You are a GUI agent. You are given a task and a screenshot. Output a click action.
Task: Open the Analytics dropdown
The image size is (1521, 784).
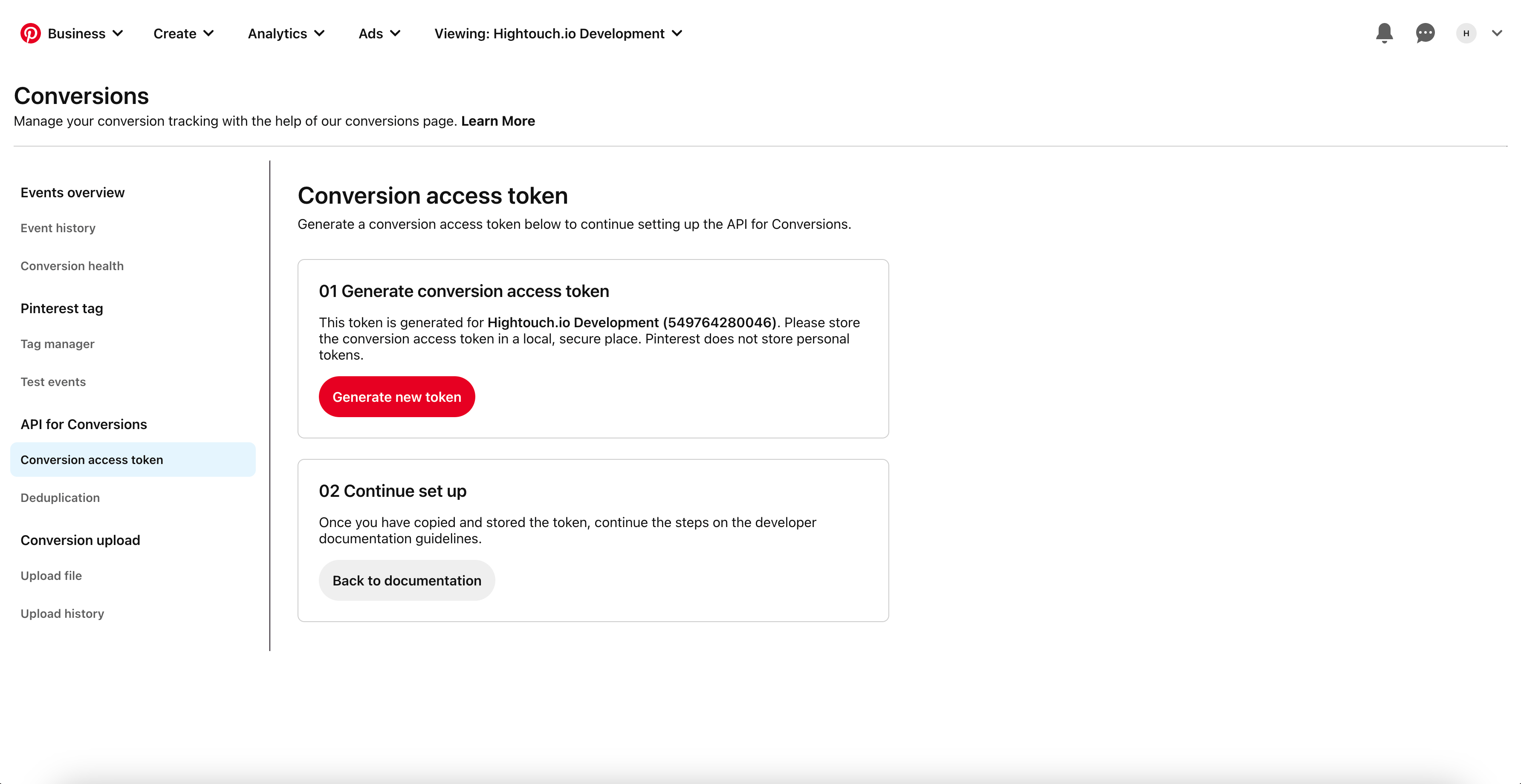click(x=286, y=34)
